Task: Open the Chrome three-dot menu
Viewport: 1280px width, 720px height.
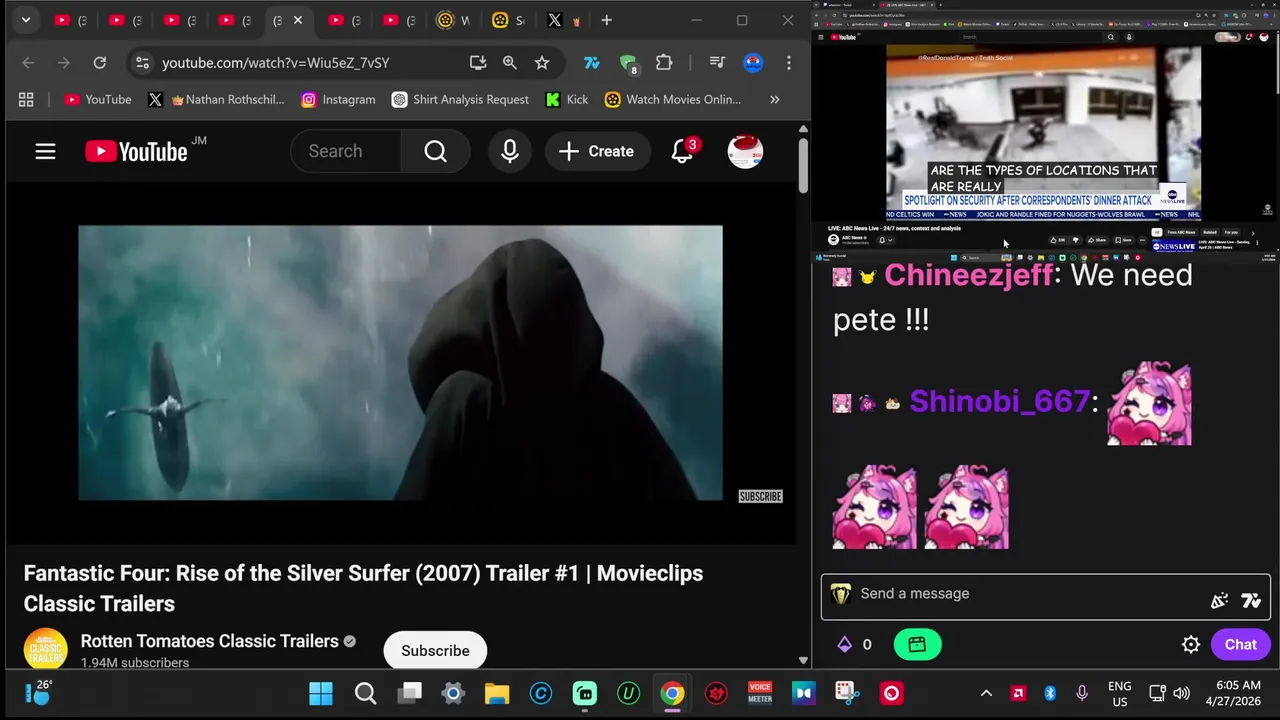Action: coord(789,63)
